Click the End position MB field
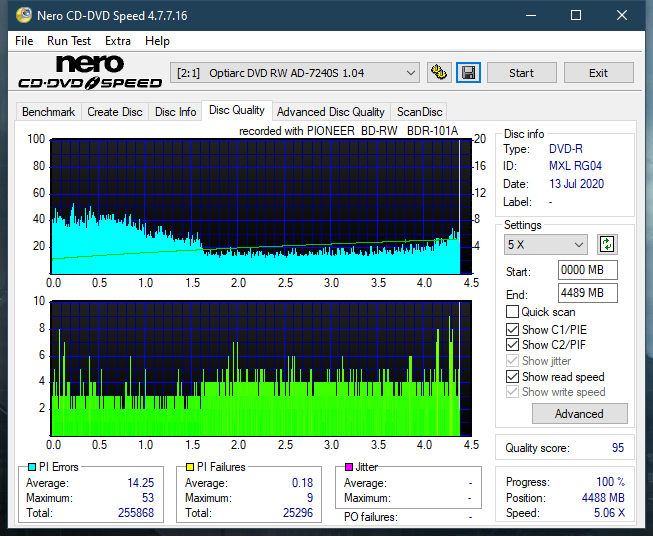The width and height of the screenshot is (653, 536). coord(587,293)
